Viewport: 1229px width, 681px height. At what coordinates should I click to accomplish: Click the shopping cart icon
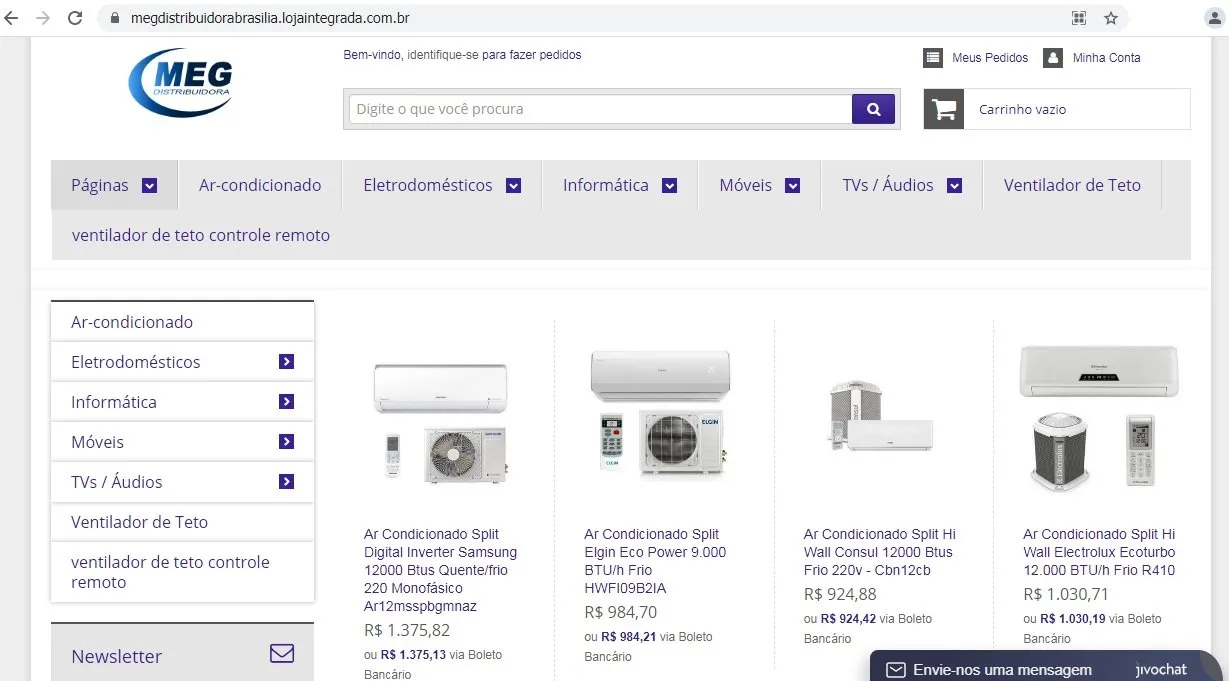(943, 109)
